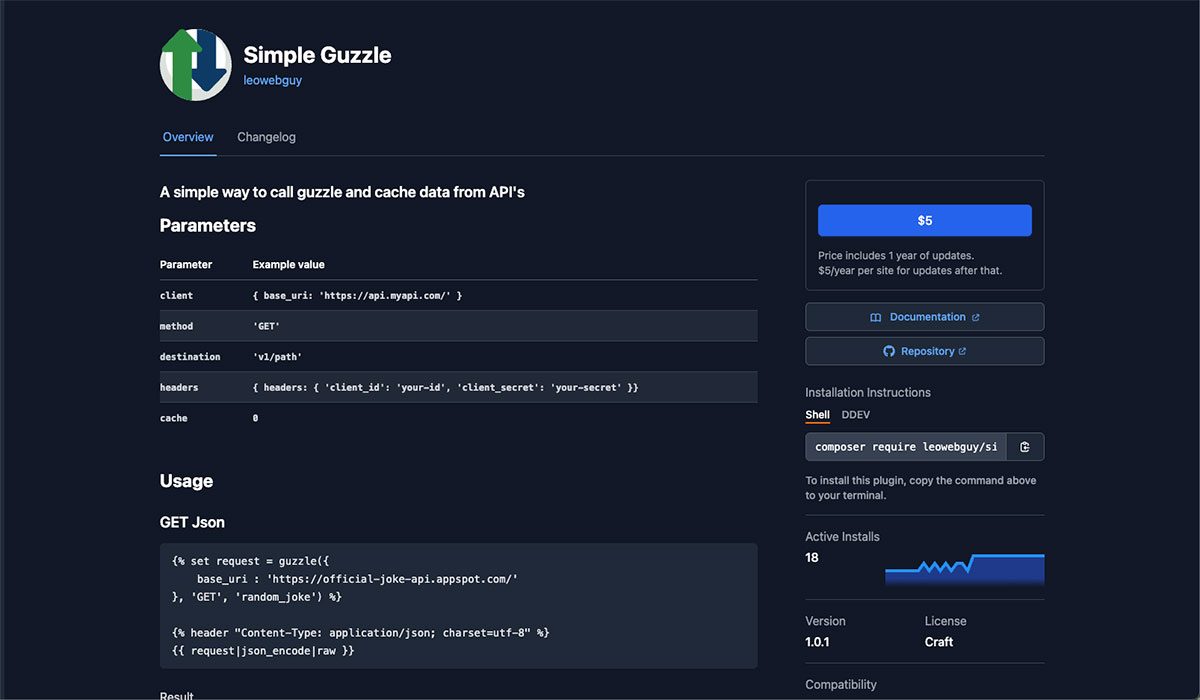Click the Simple Guzzle title heading
This screenshot has height=700, width=1200.
pos(318,55)
